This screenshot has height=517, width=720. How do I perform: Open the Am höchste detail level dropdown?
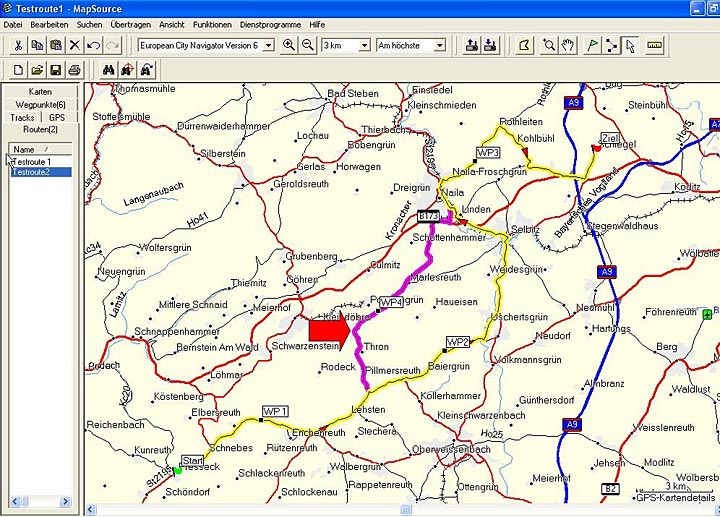[x=439, y=46]
